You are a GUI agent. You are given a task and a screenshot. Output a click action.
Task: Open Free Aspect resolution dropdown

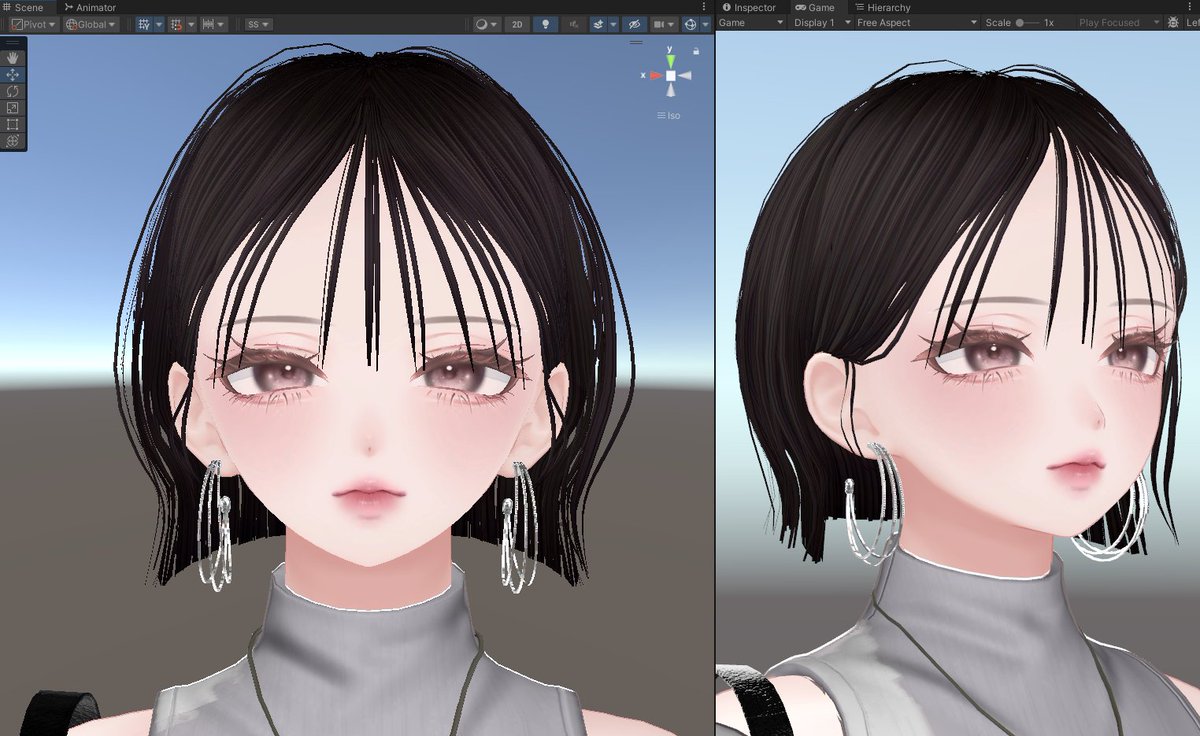pos(917,22)
